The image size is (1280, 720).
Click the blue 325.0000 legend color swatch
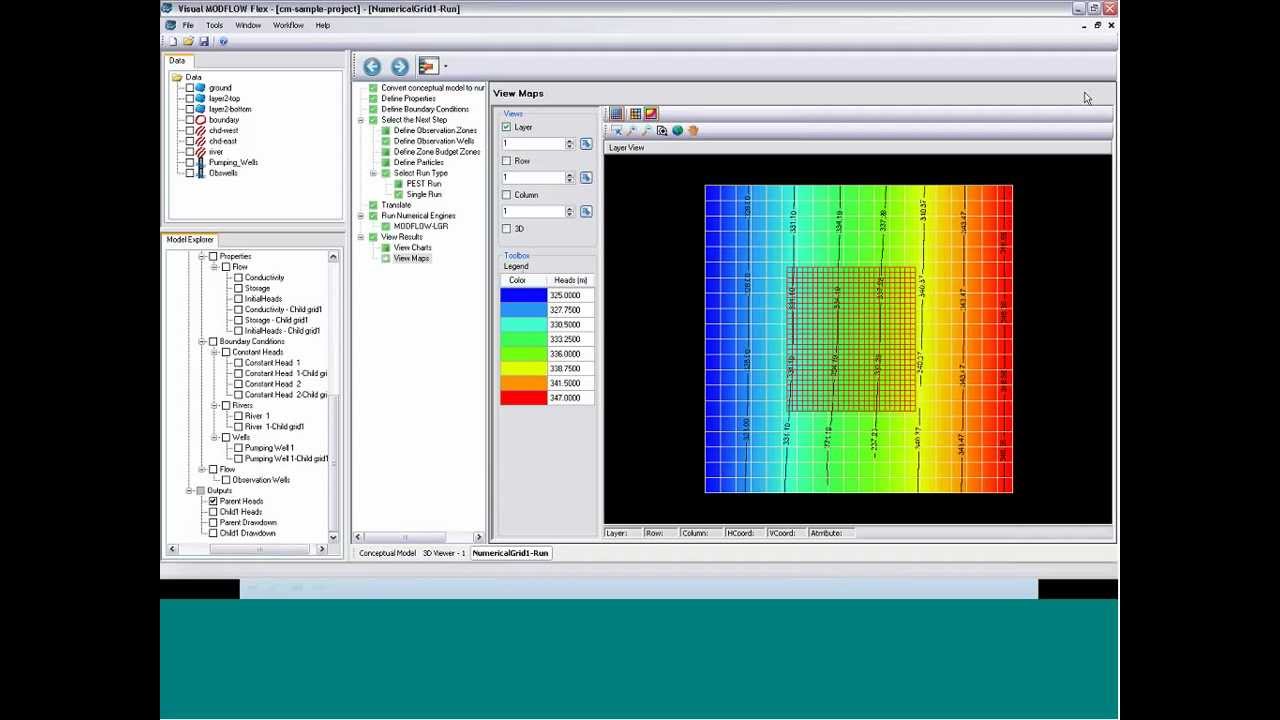pos(524,296)
